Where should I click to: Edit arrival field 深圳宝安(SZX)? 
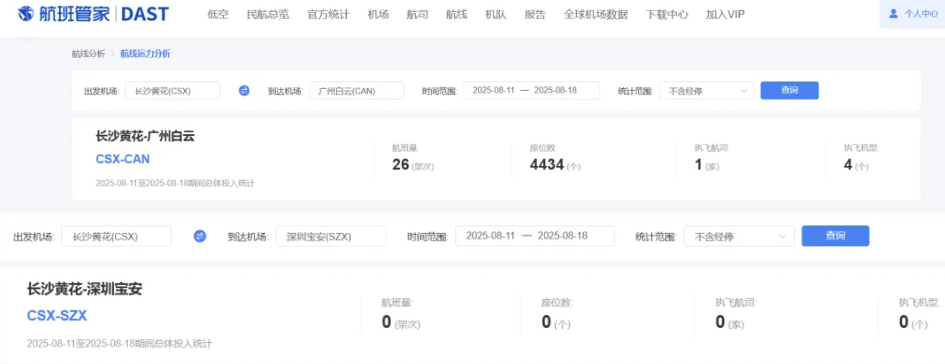(x=331, y=236)
